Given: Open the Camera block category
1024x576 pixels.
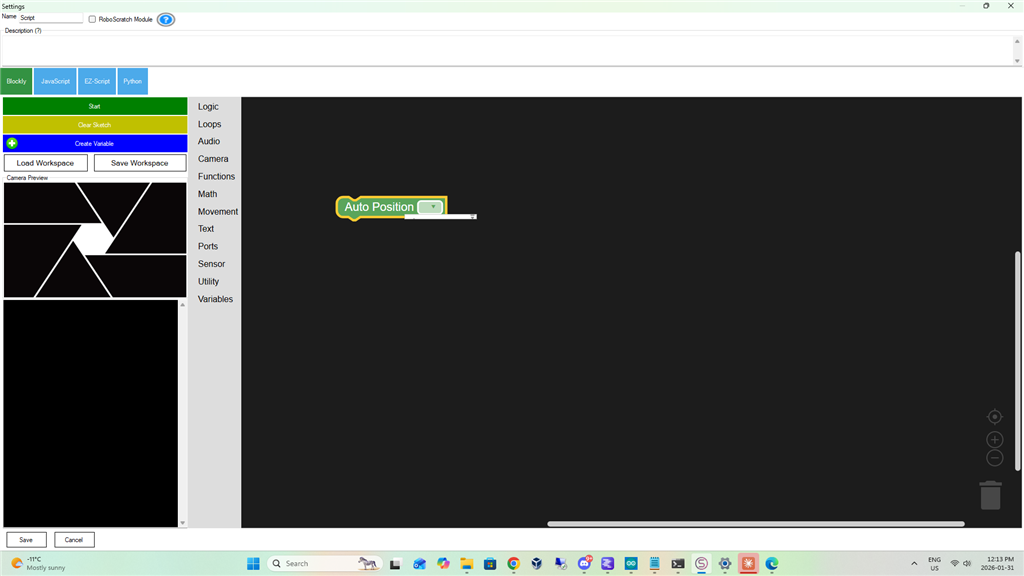Looking at the screenshot, I should point(211,158).
